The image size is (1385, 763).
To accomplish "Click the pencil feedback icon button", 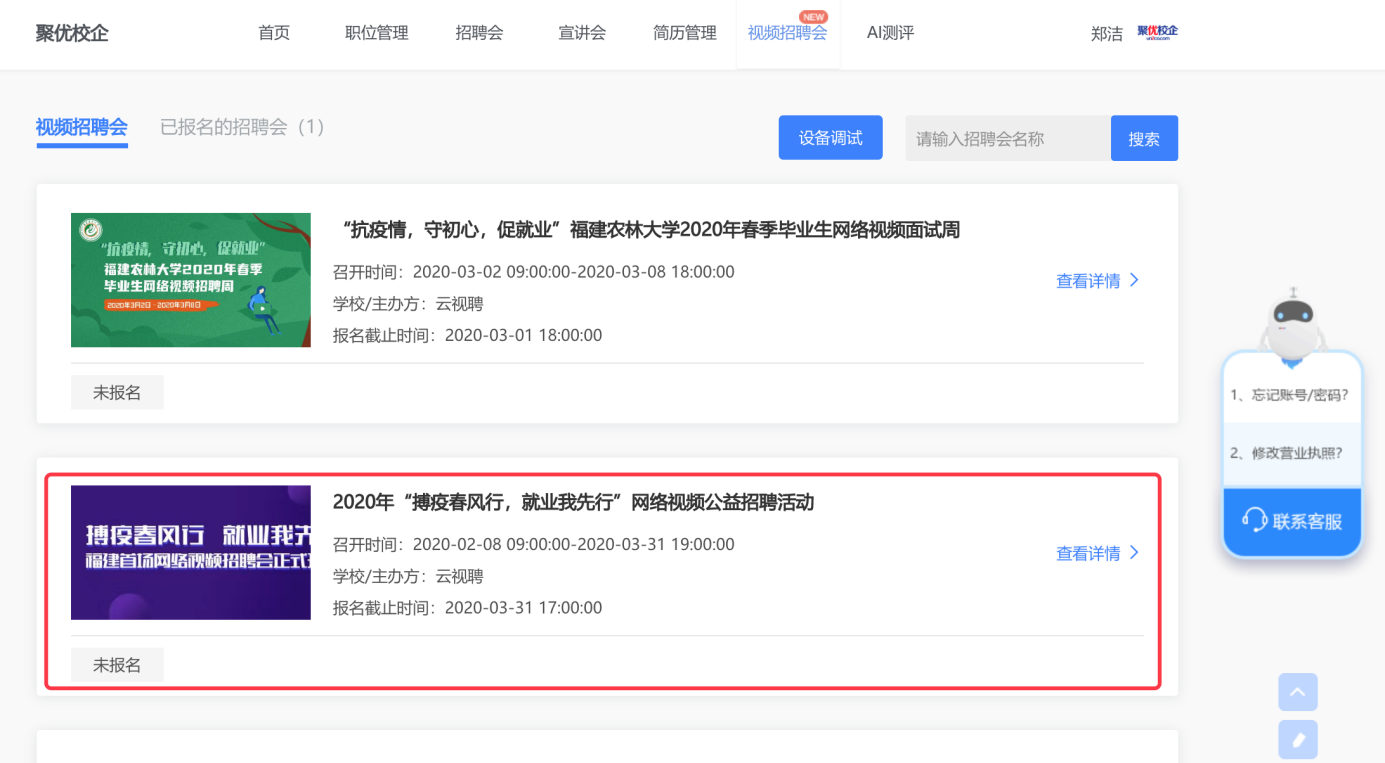I will tap(1297, 740).
